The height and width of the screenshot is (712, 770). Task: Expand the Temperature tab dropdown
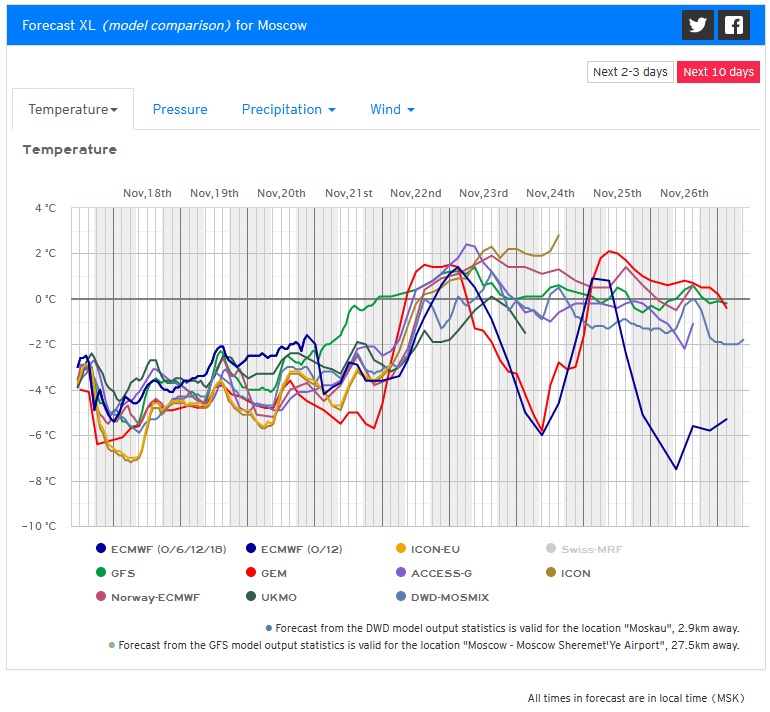point(73,110)
